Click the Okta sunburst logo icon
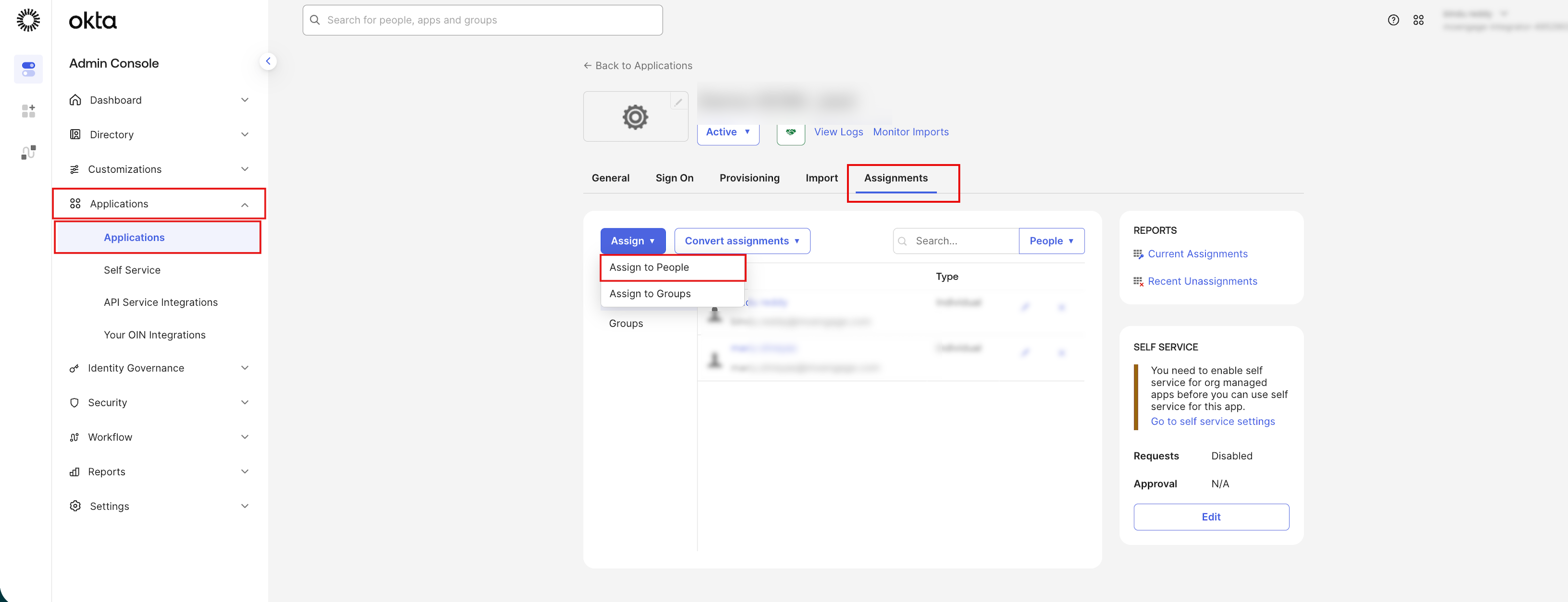The width and height of the screenshot is (1568, 602). click(x=28, y=20)
